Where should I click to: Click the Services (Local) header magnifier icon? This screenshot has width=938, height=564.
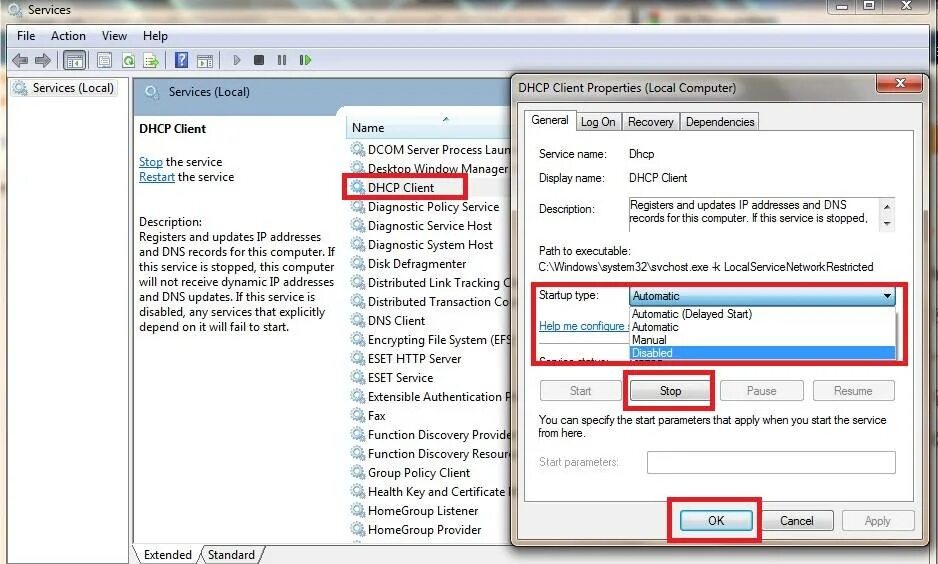click(152, 92)
